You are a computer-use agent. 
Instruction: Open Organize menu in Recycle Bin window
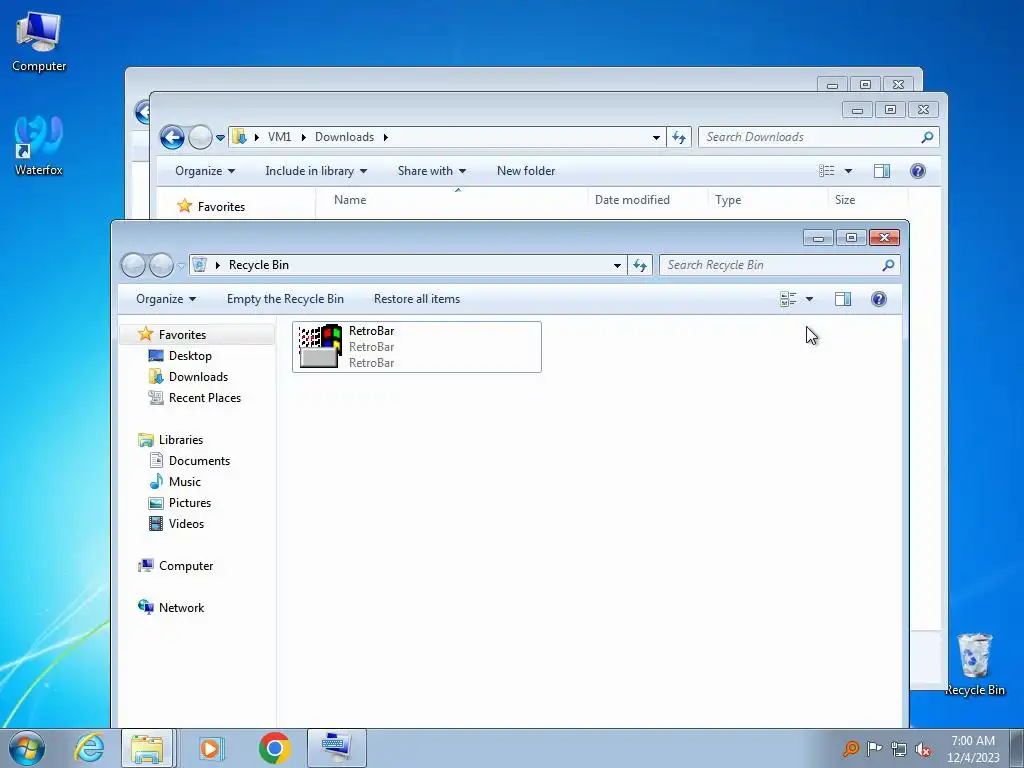(x=166, y=299)
